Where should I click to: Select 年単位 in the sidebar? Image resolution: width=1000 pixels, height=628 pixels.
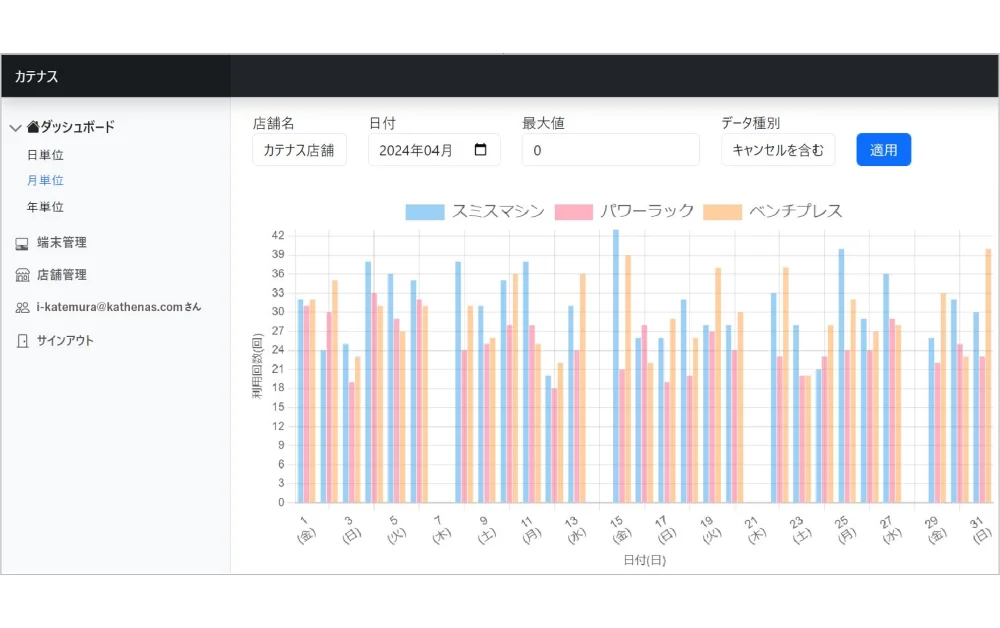45,207
